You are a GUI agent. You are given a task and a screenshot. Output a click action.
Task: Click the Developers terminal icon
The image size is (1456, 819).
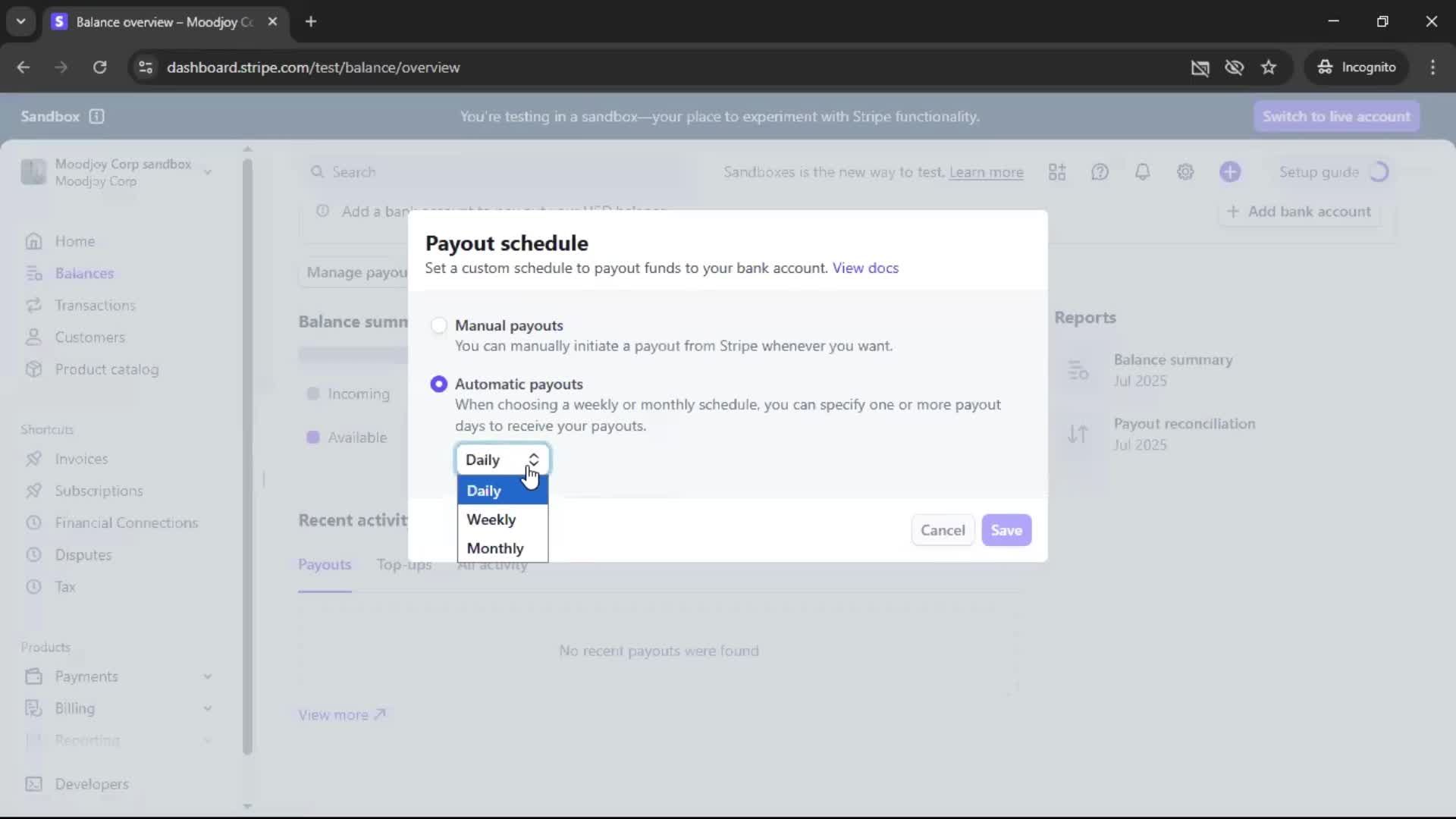click(x=33, y=784)
